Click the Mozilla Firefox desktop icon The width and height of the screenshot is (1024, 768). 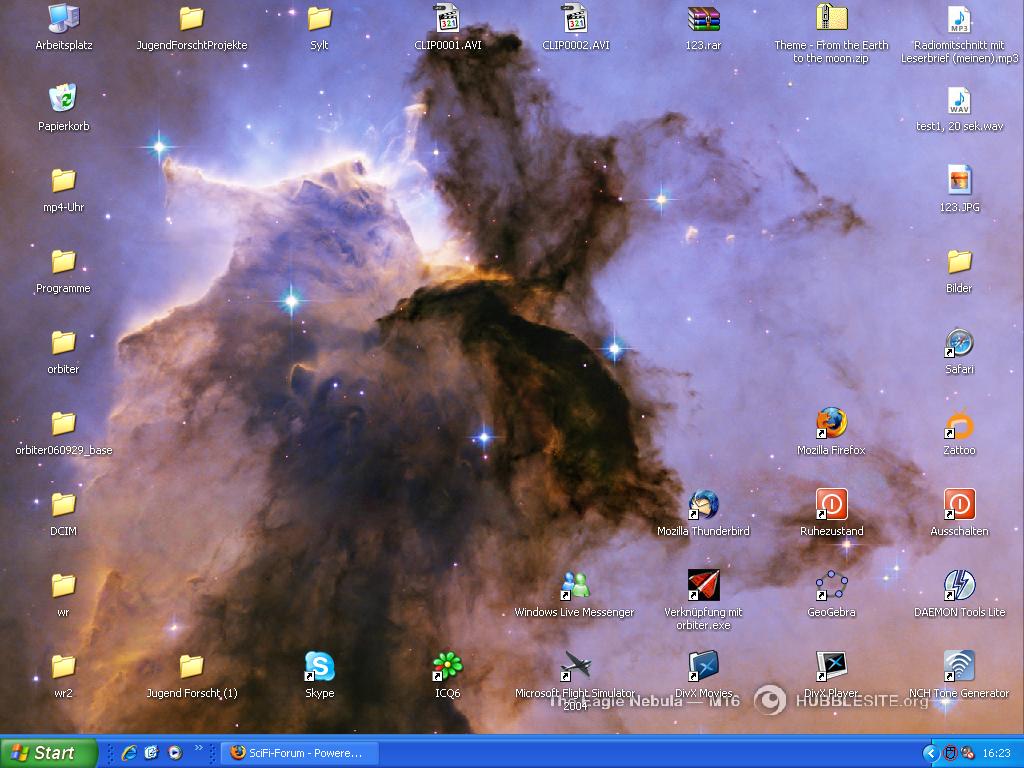click(x=831, y=424)
